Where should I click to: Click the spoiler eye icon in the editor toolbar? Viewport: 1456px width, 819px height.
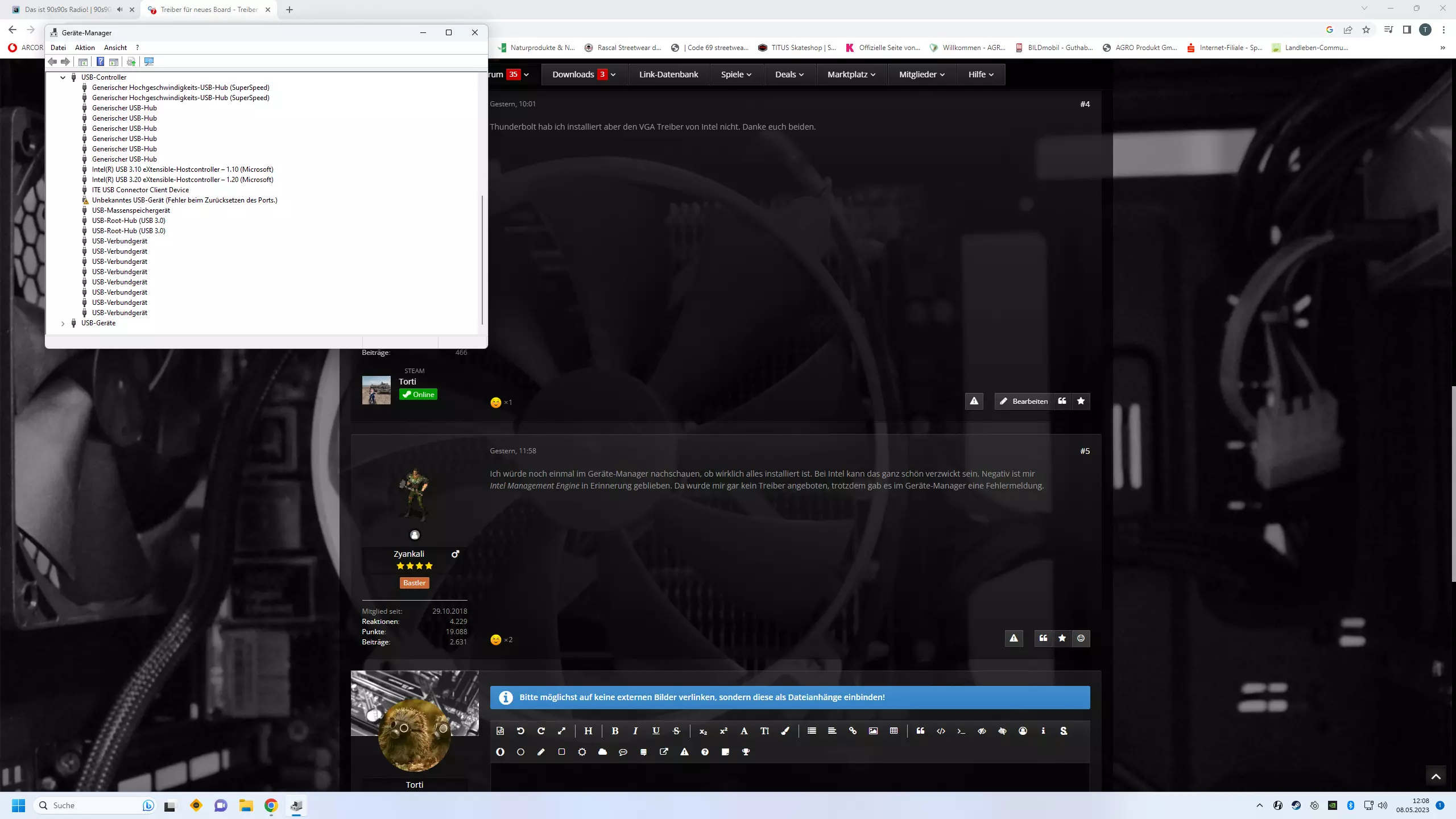(982, 731)
